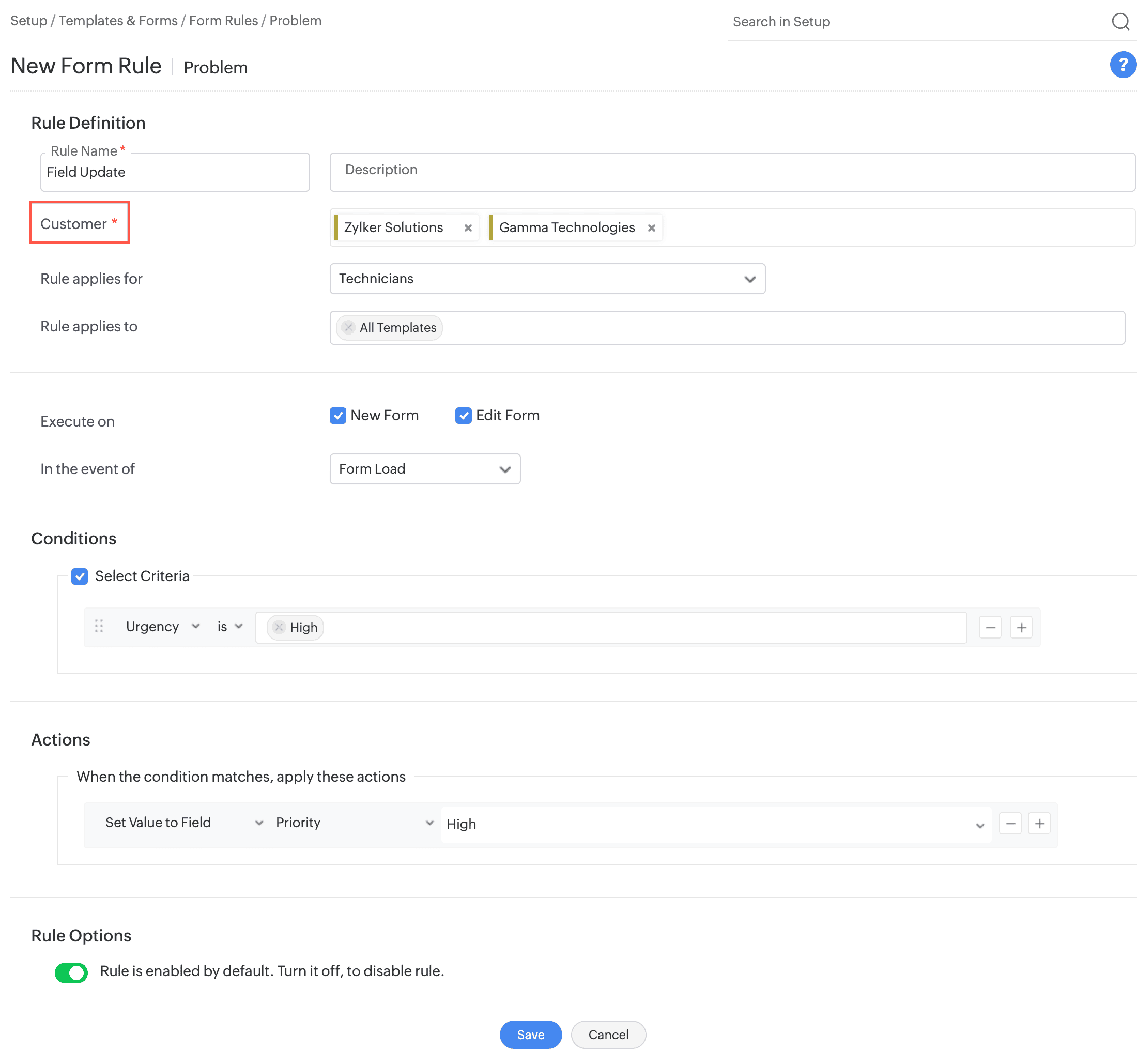Screen dimensions: 1137x1064
Task: Remove Zylker Solutions customer tag
Action: 468,227
